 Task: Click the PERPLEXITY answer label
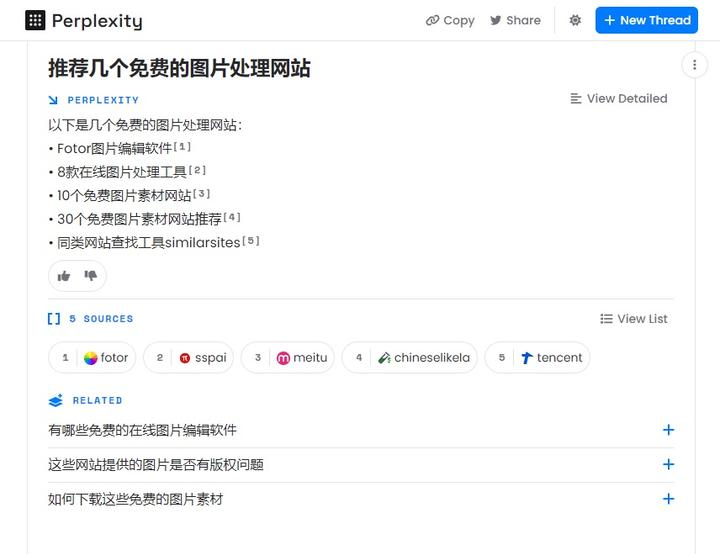pyautogui.click(x=103, y=100)
